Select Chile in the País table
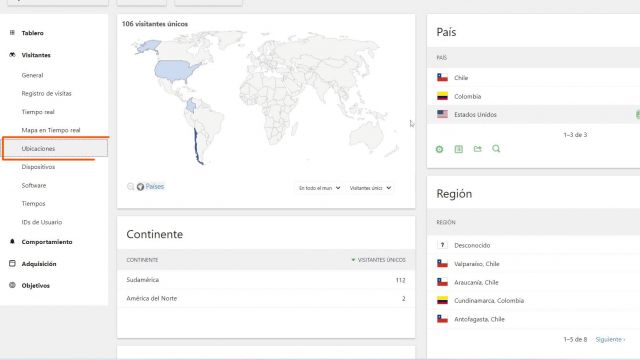This screenshot has height=360, width=640. pyautogui.click(x=533, y=78)
